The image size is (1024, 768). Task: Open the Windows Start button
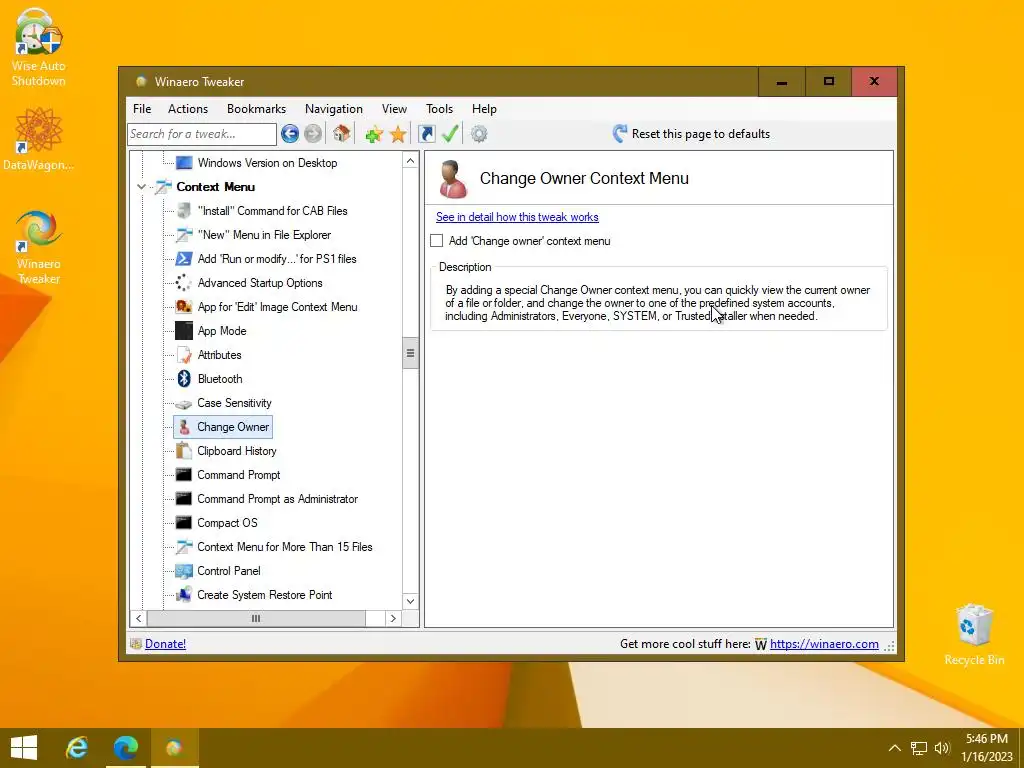[x=24, y=748]
